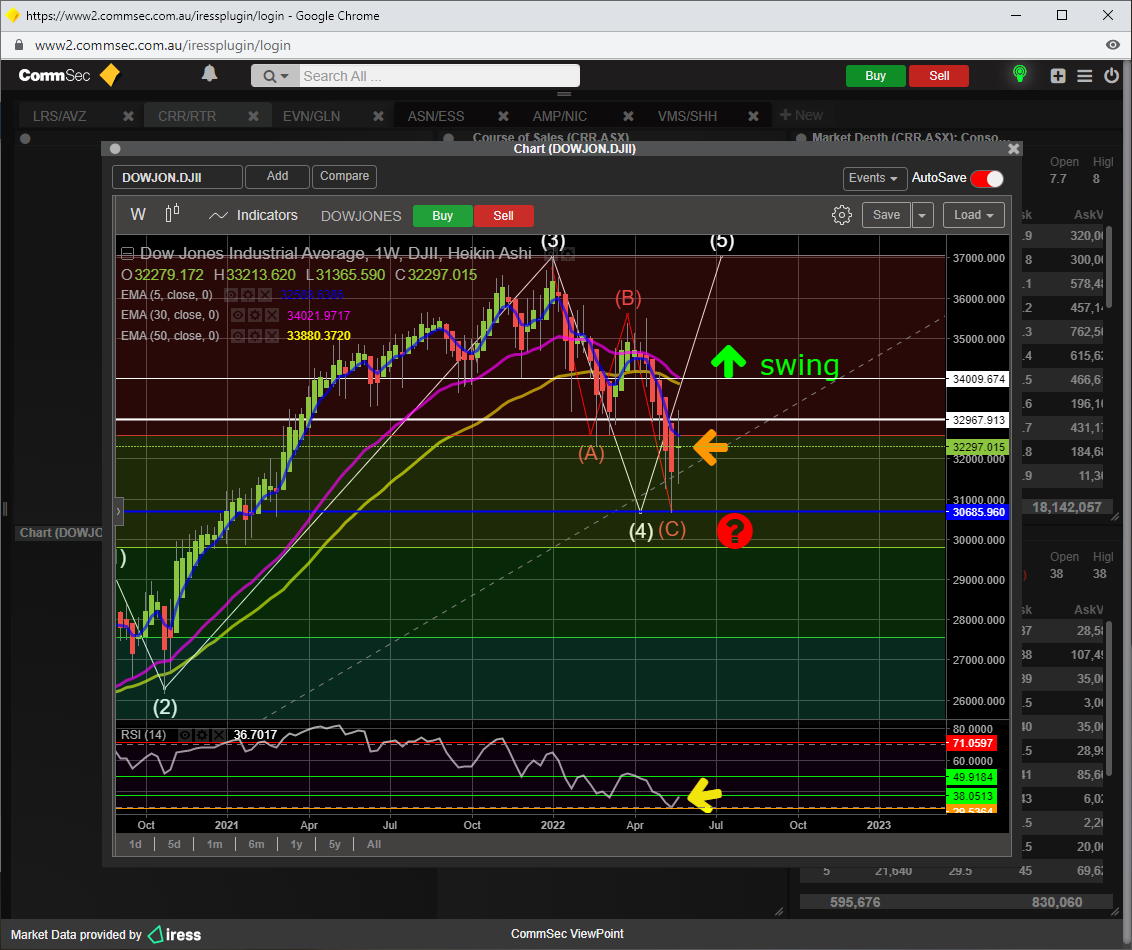This screenshot has height=950, width=1132.
Task: Select the 1d range
Action: [135, 844]
